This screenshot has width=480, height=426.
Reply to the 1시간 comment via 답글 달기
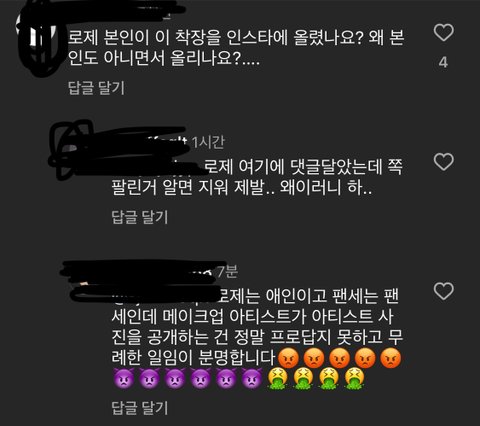(x=140, y=217)
